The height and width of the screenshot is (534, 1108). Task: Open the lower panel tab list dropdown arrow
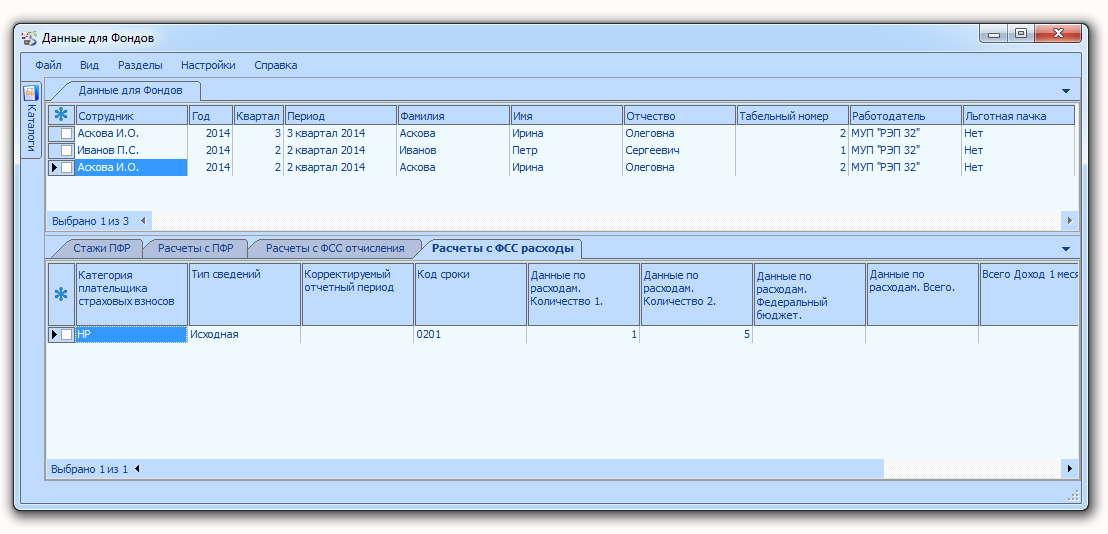(x=1066, y=249)
